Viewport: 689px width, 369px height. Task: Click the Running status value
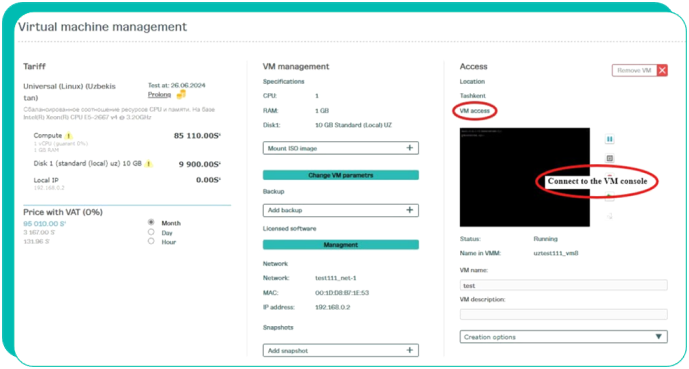(x=545, y=239)
